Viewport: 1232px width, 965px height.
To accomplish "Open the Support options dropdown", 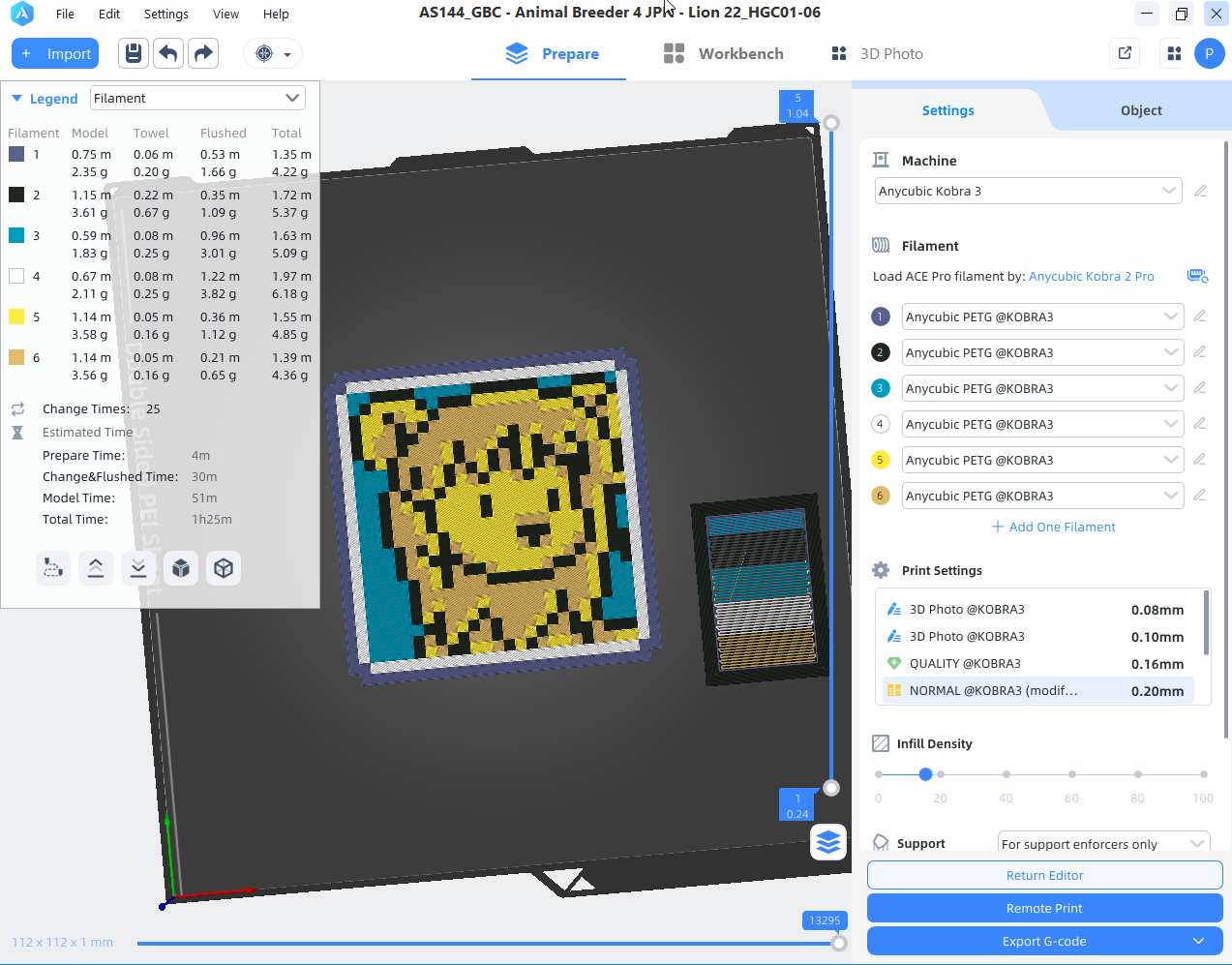I will [x=1103, y=844].
